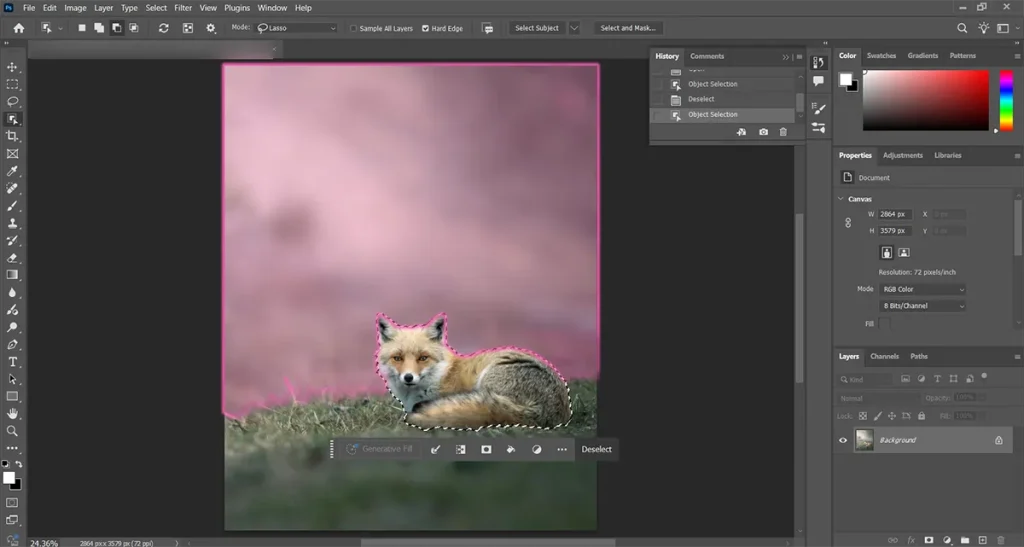This screenshot has width=1024, height=547.
Task: Select the History Brush tool
Action: coord(12,240)
